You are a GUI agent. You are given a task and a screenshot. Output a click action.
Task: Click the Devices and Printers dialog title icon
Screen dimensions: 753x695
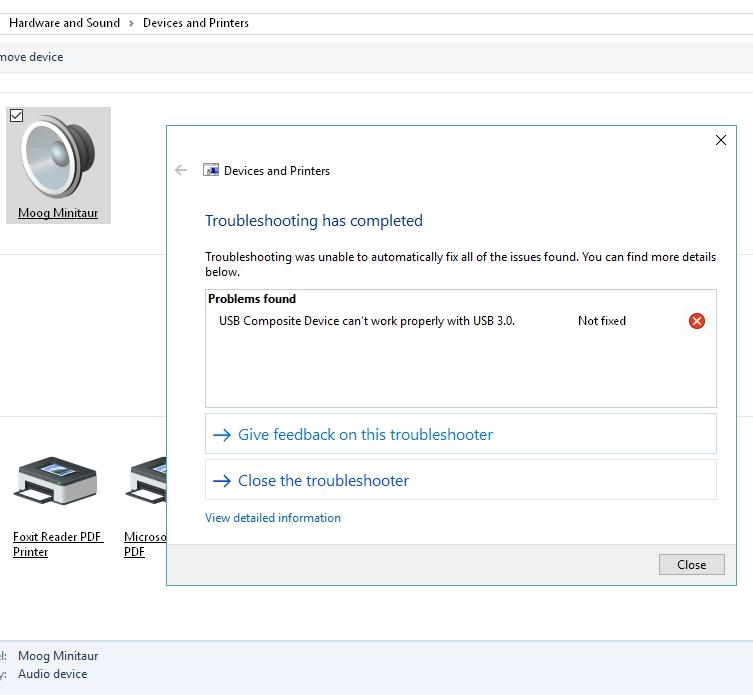[x=210, y=171]
